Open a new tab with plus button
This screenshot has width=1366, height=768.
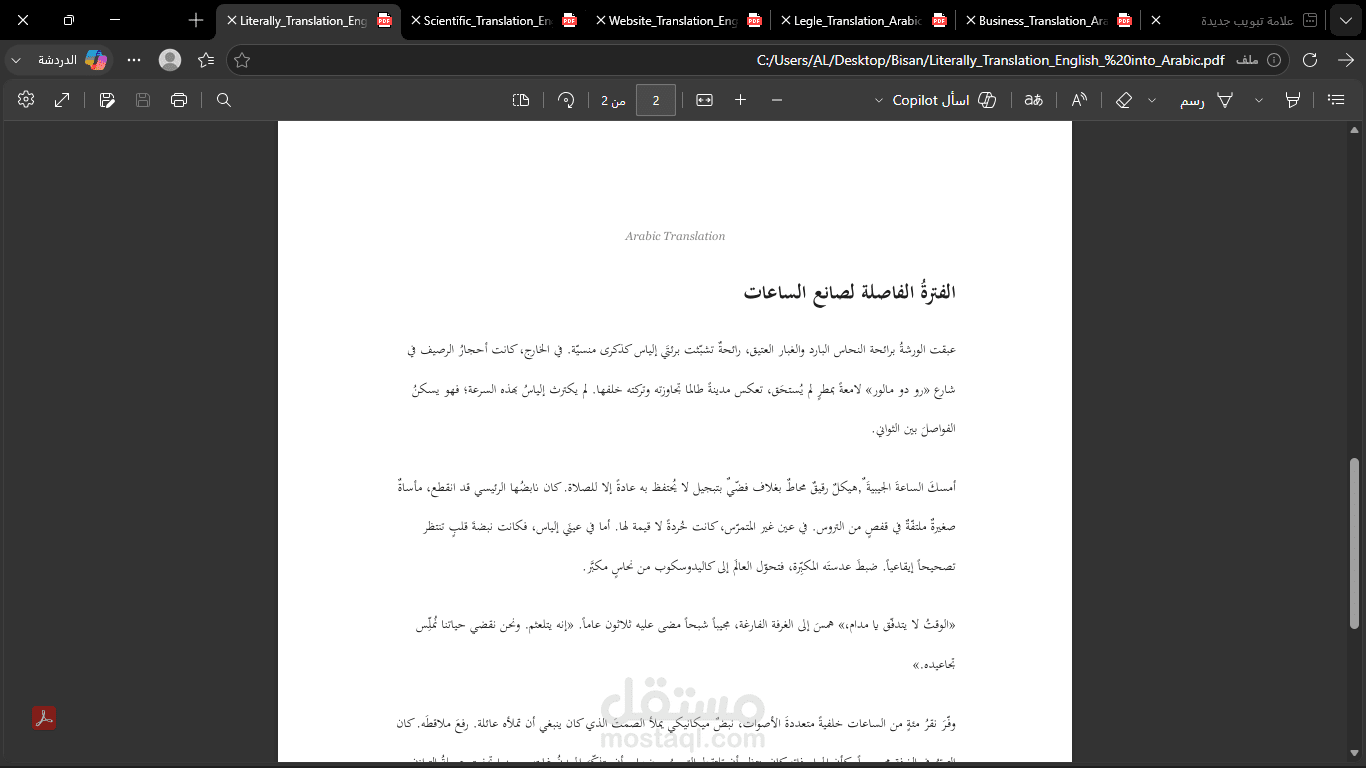click(196, 20)
